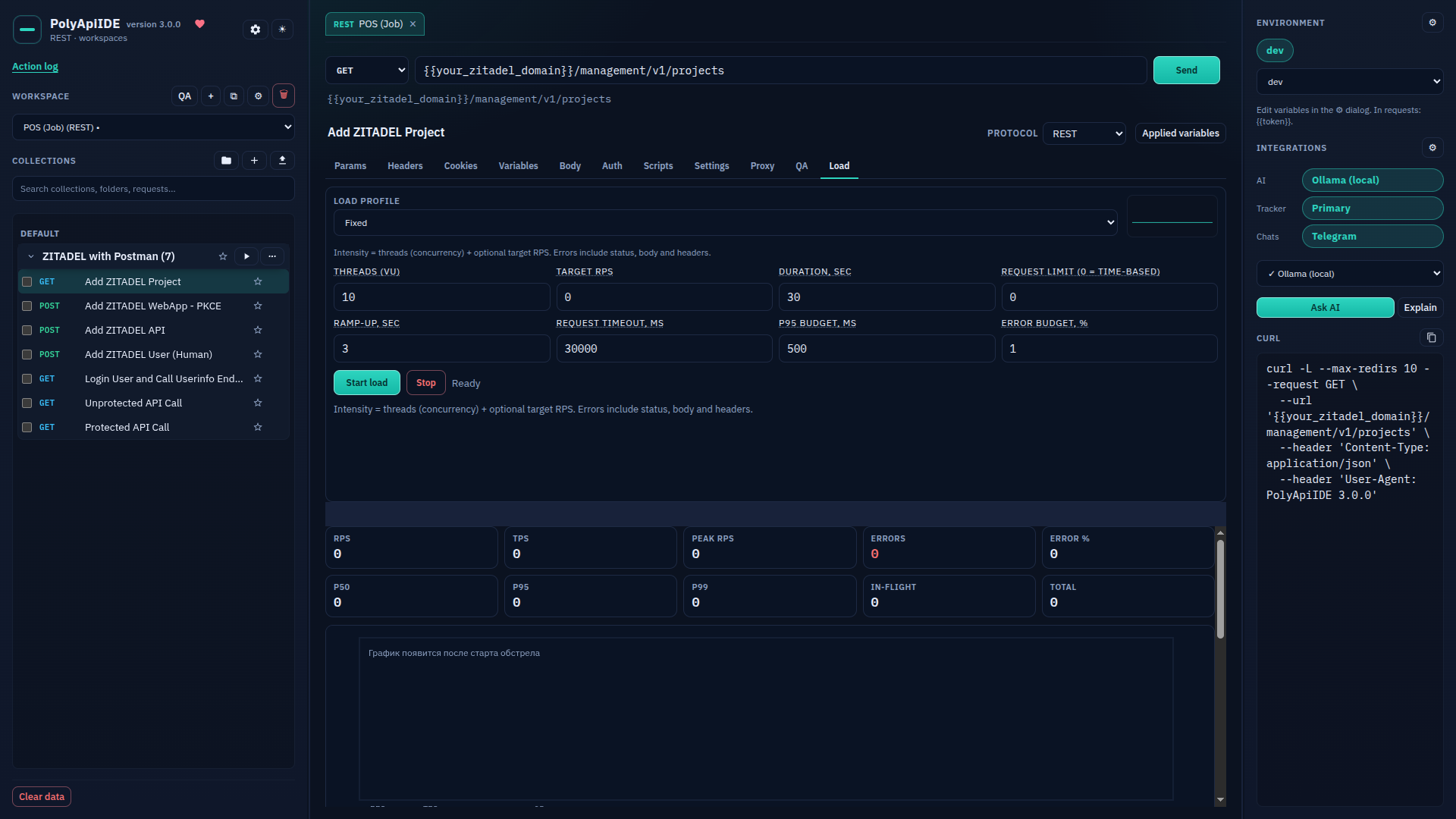This screenshot has height=819, width=1456.
Task: Check the Add ZITADEL API checkbox
Action: (x=27, y=330)
